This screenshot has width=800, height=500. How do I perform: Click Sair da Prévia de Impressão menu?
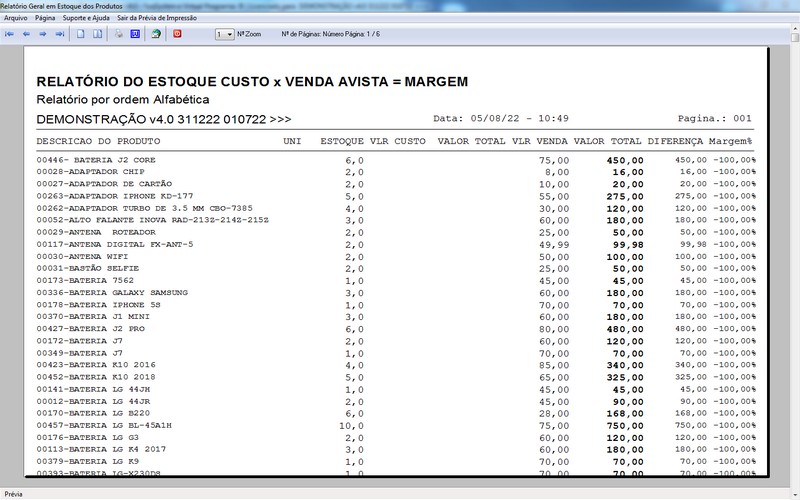(x=157, y=18)
